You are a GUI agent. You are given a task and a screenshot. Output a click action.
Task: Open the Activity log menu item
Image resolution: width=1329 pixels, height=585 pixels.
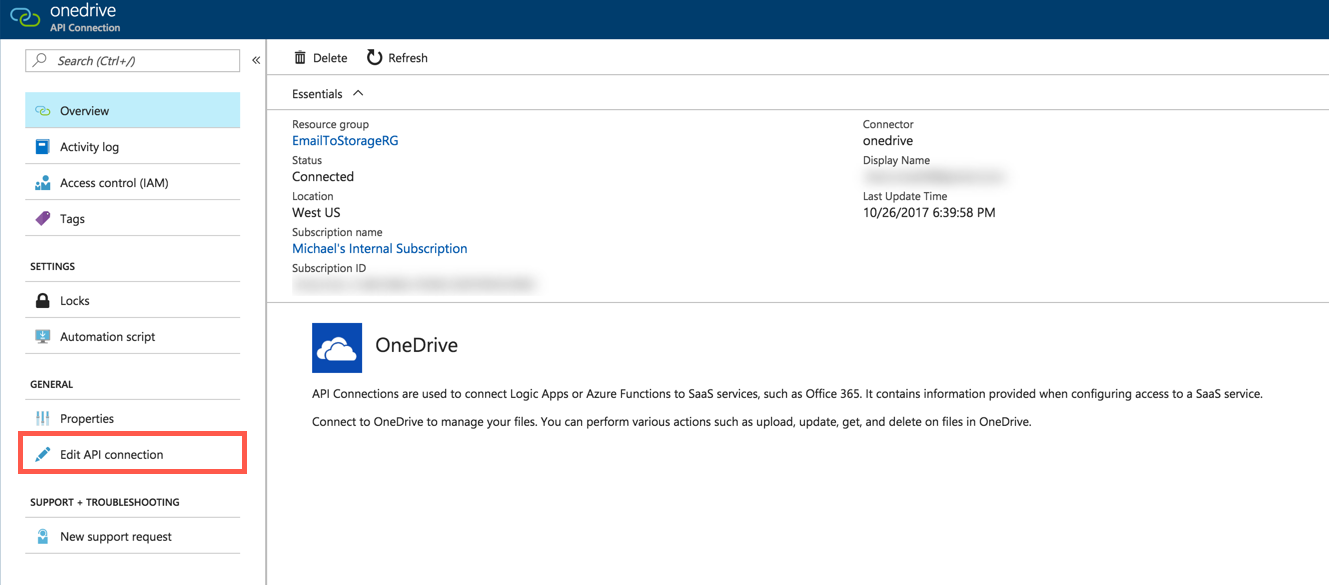click(x=132, y=147)
